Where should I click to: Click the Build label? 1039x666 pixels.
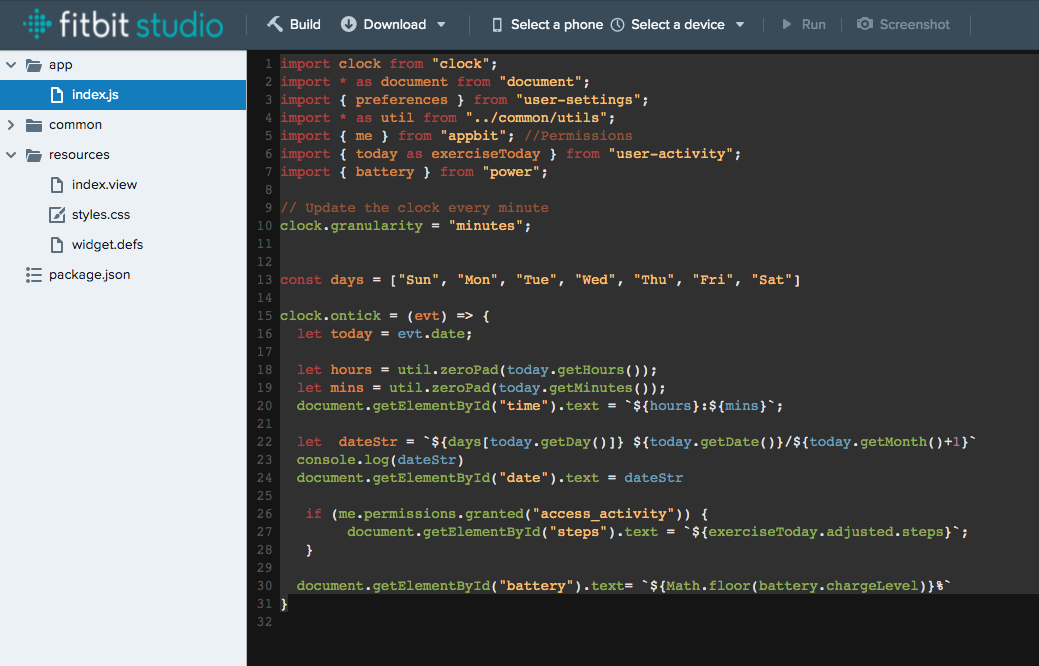(x=305, y=25)
